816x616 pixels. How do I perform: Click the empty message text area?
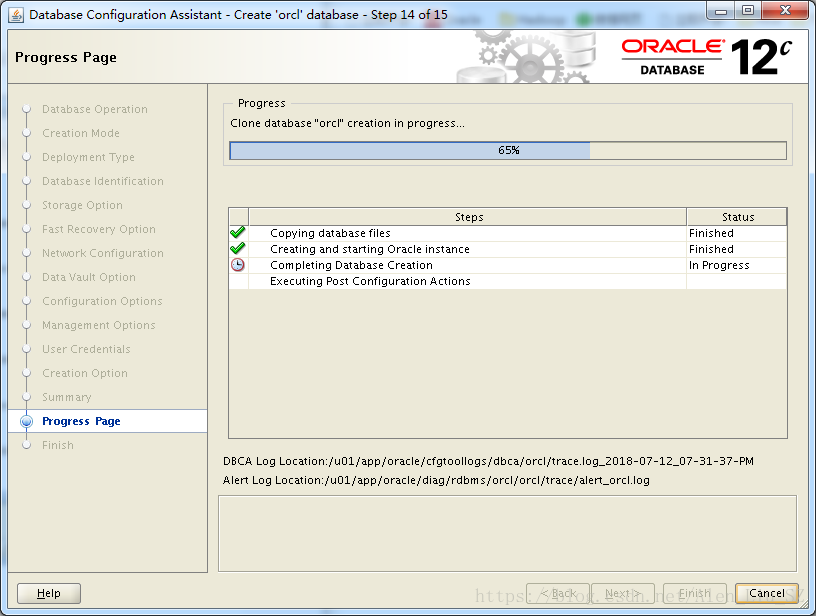point(507,533)
